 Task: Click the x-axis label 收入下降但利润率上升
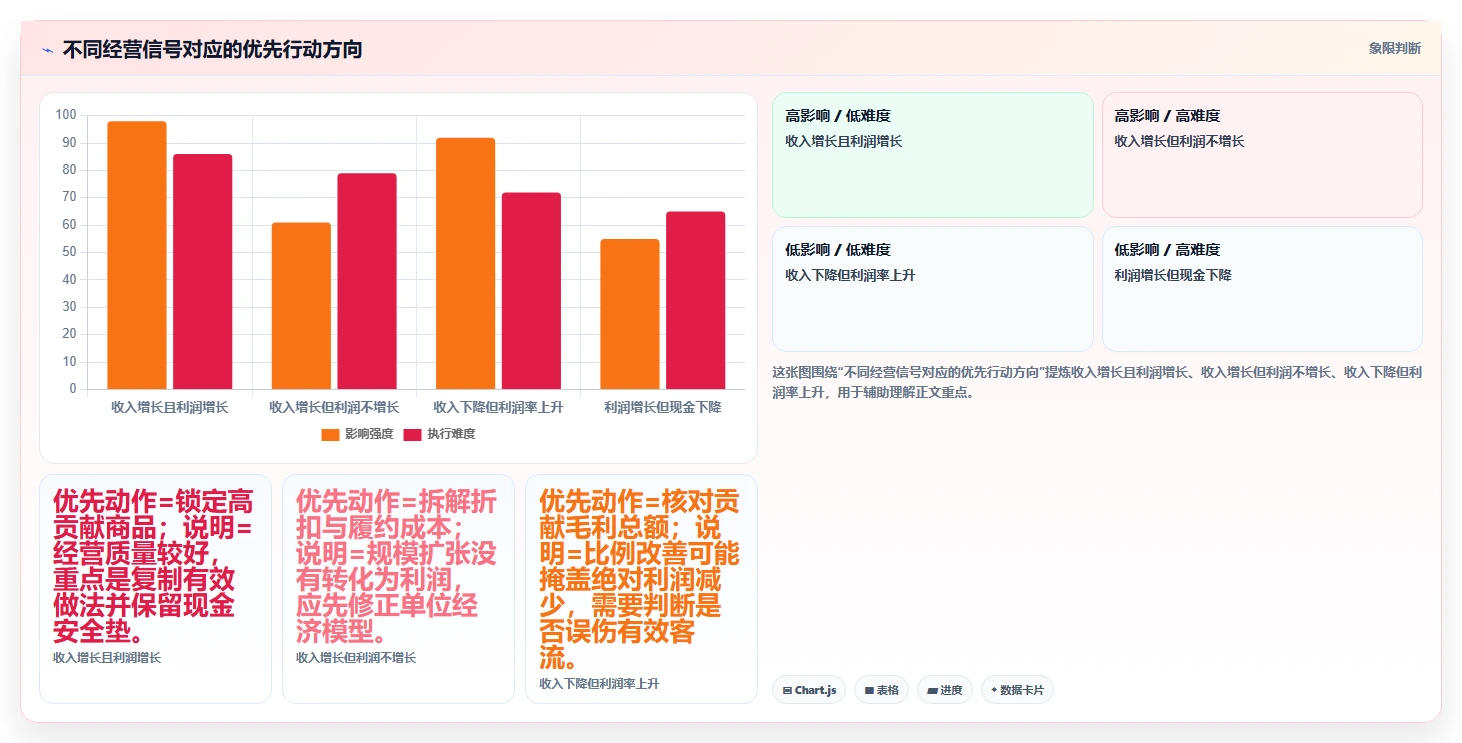(x=498, y=407)
